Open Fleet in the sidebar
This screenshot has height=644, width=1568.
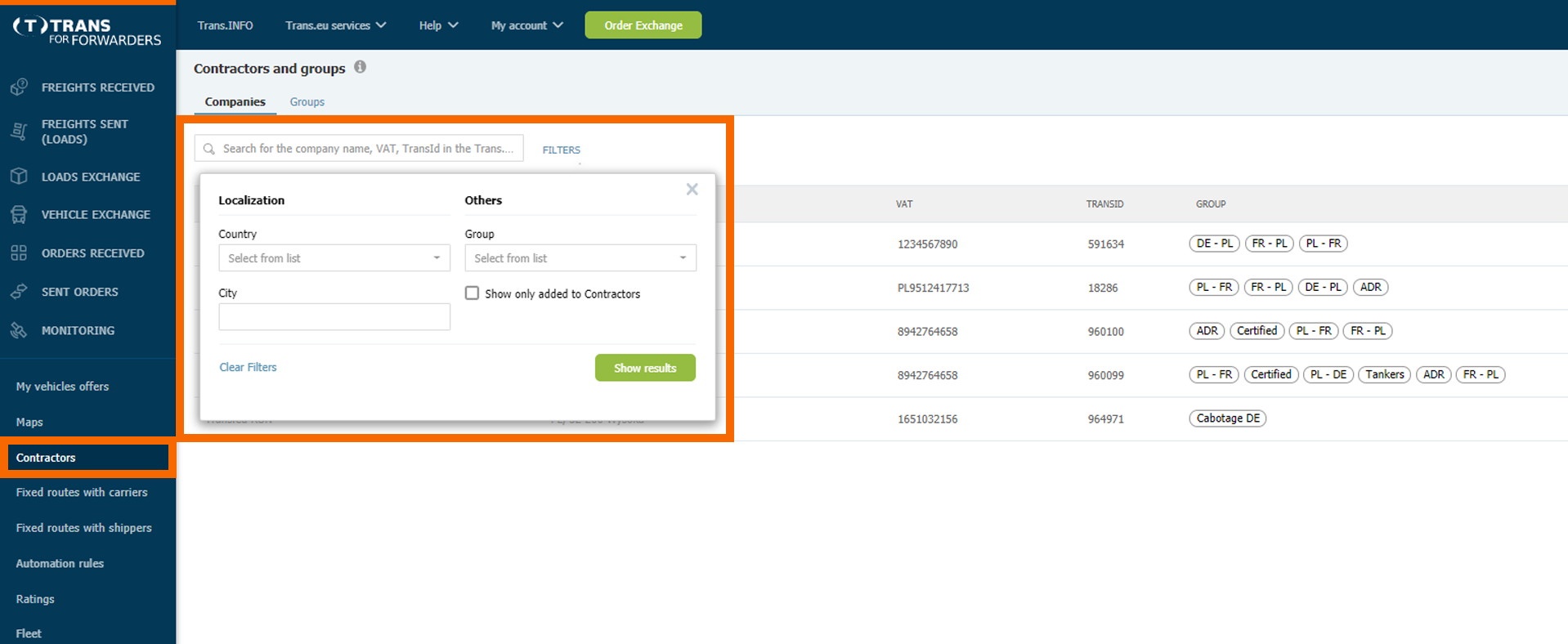[x=29, y=633]
